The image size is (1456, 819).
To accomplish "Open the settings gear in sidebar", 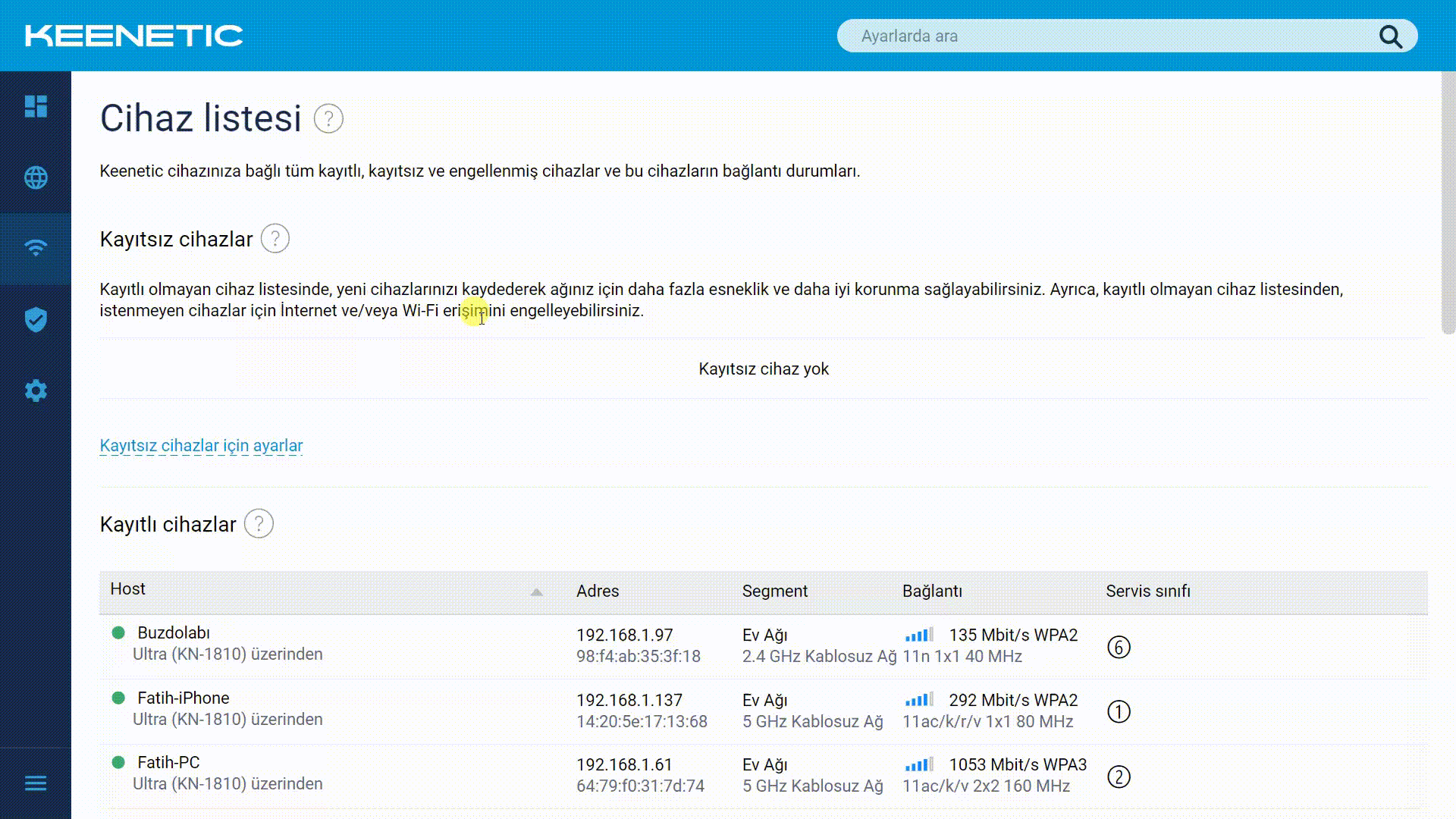I will click(x=36, y=391).
